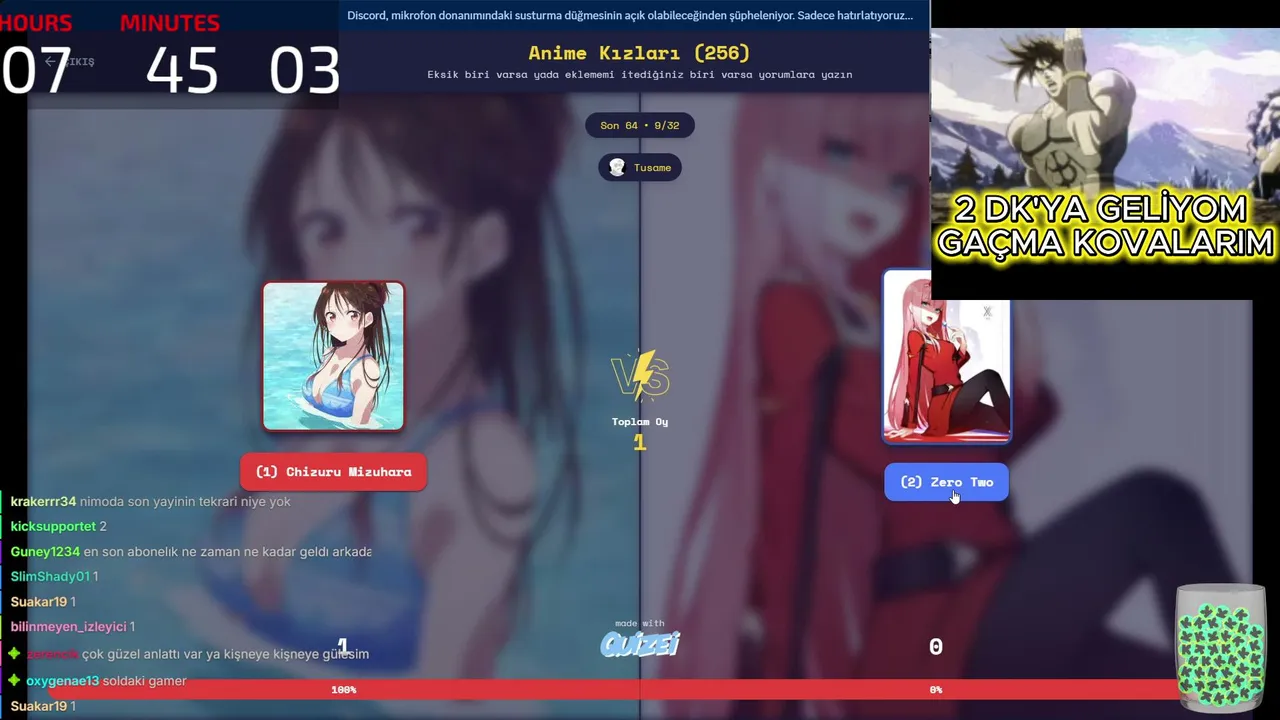The image size is (1280, 720).
Task: Click the 'Toplam Oy' label
Action: tap(640, 422)
